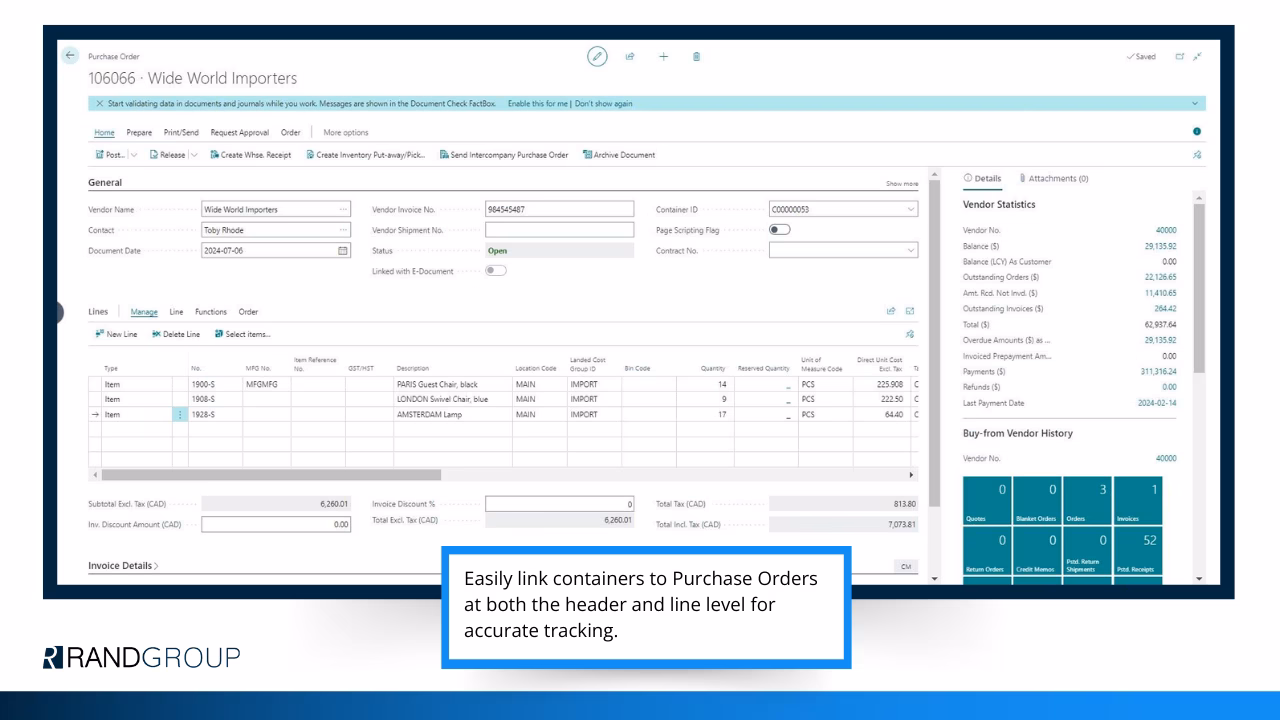Click Delete Line in Lines
This screenshot has height=720, width=1280.
click(175, 334)
